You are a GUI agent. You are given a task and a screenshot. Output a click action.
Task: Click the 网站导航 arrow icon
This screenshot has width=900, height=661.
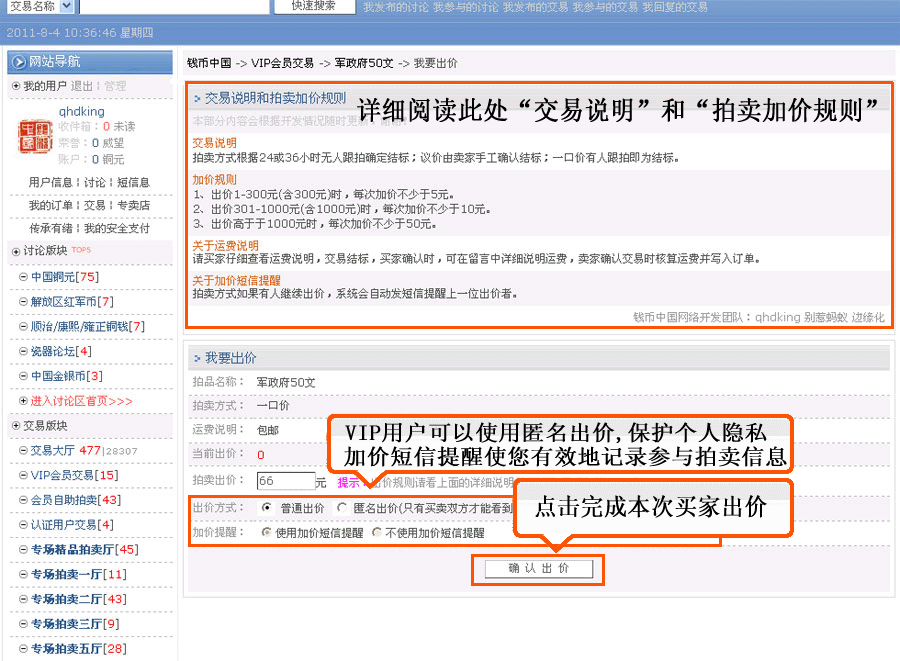pyautogui.click(x=19, y=62)
